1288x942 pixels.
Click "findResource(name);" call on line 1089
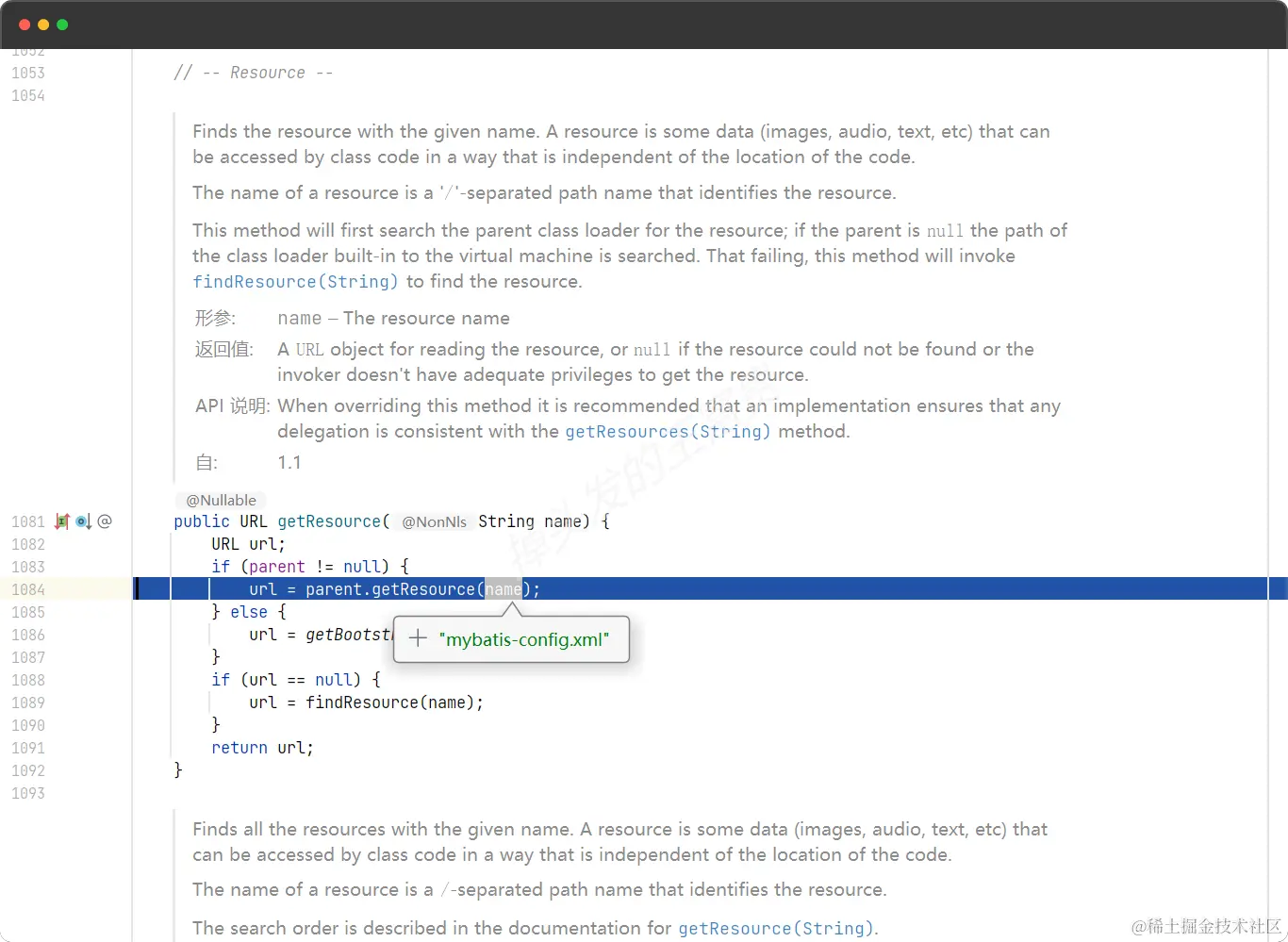point(394,702)
